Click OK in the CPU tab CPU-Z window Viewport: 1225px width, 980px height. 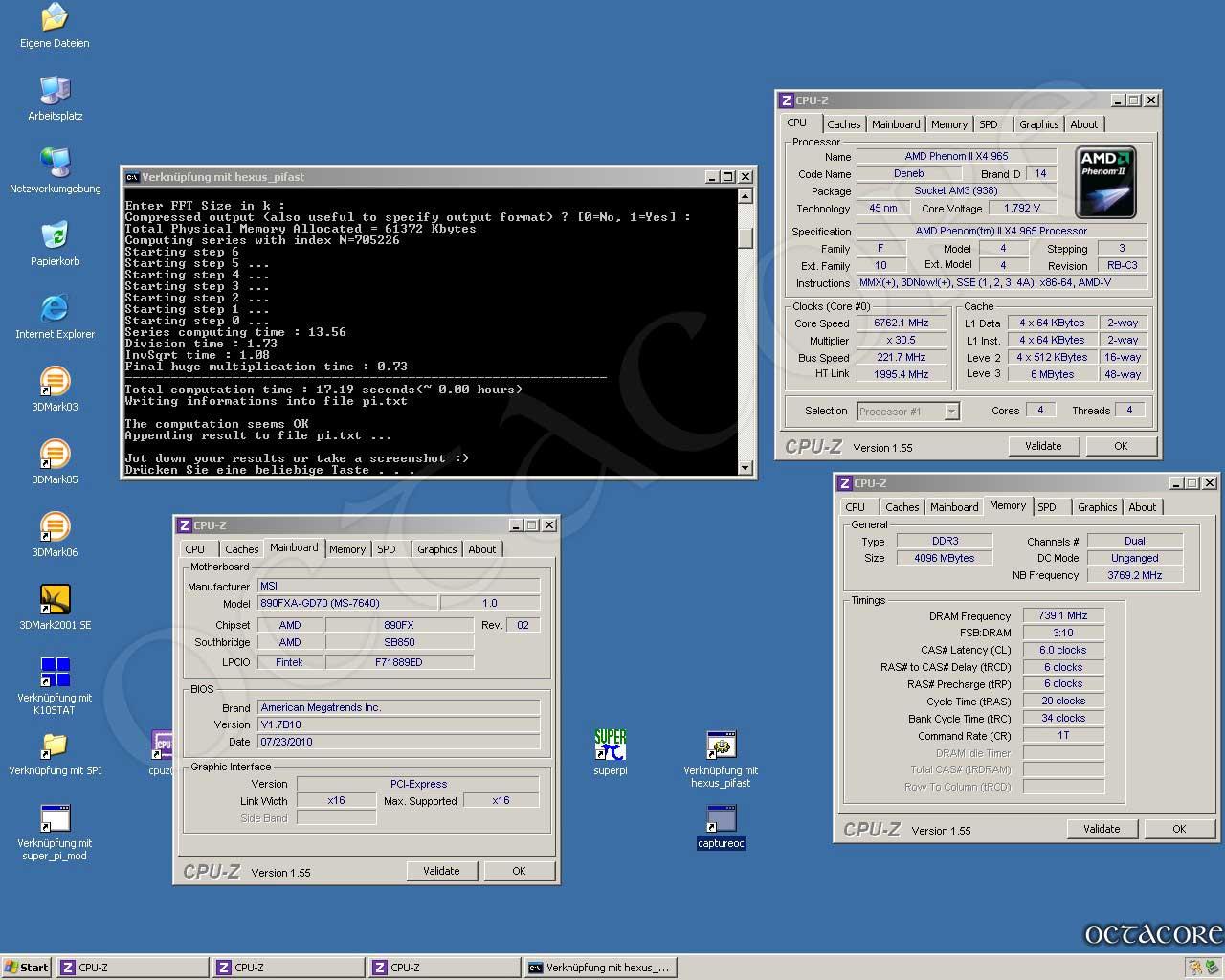[x=1121, y=446]
